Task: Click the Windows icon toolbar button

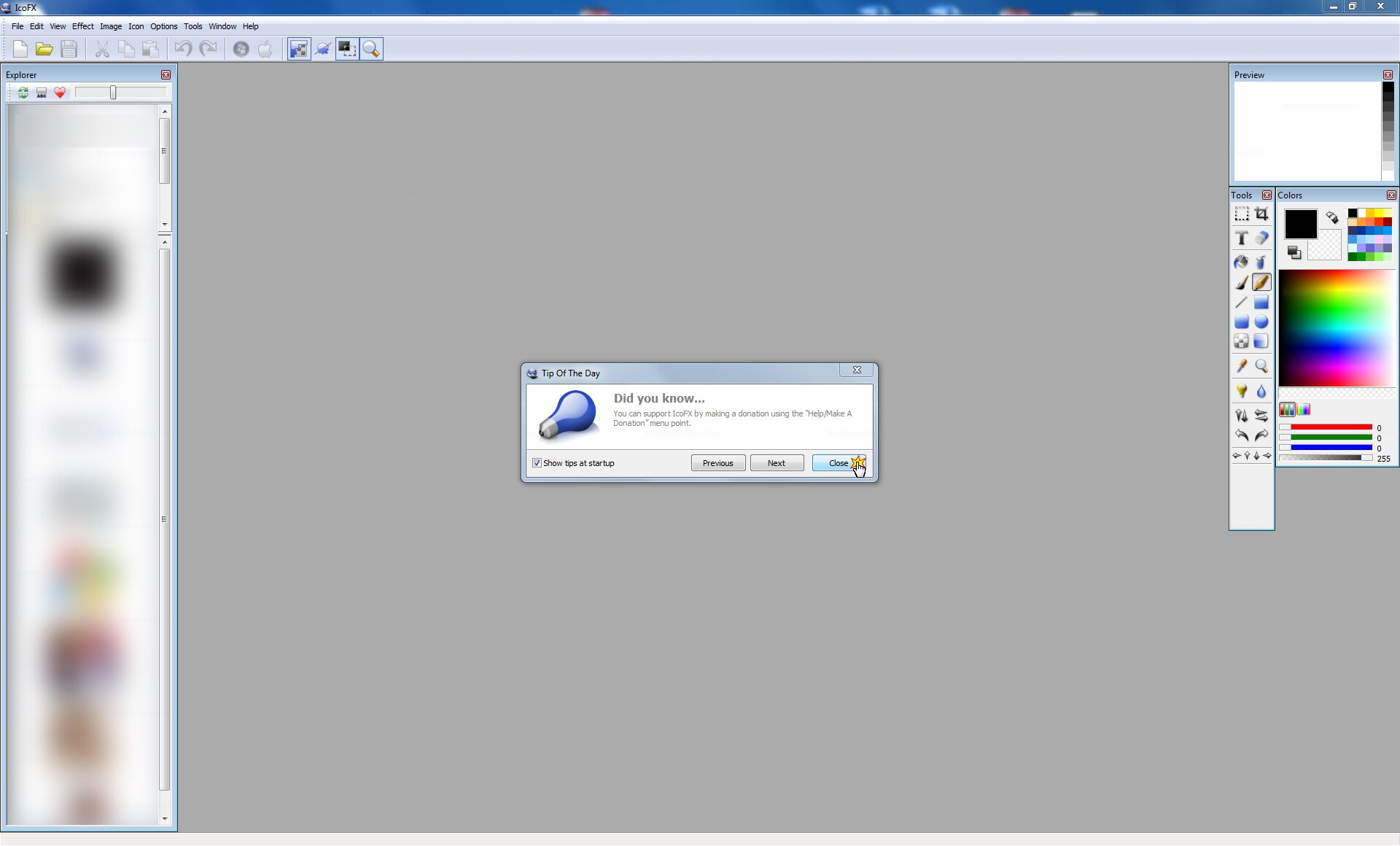Action: pyautogui.click(x=241, y=49)
